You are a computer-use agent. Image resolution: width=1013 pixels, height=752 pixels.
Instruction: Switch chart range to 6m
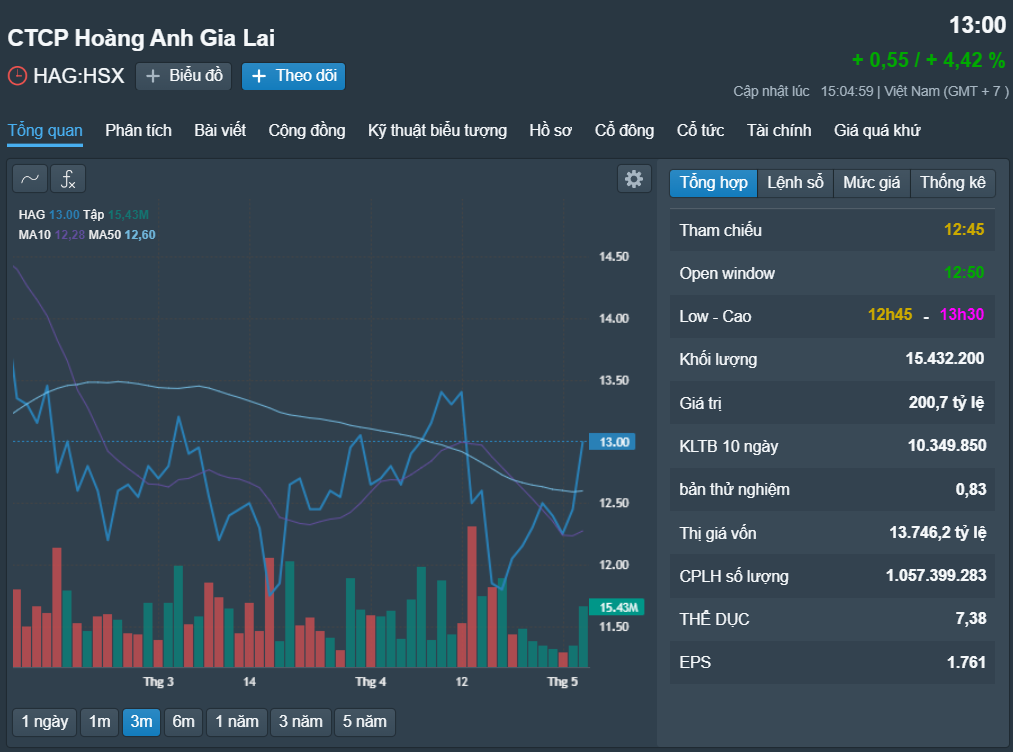[x=183, y=722]
